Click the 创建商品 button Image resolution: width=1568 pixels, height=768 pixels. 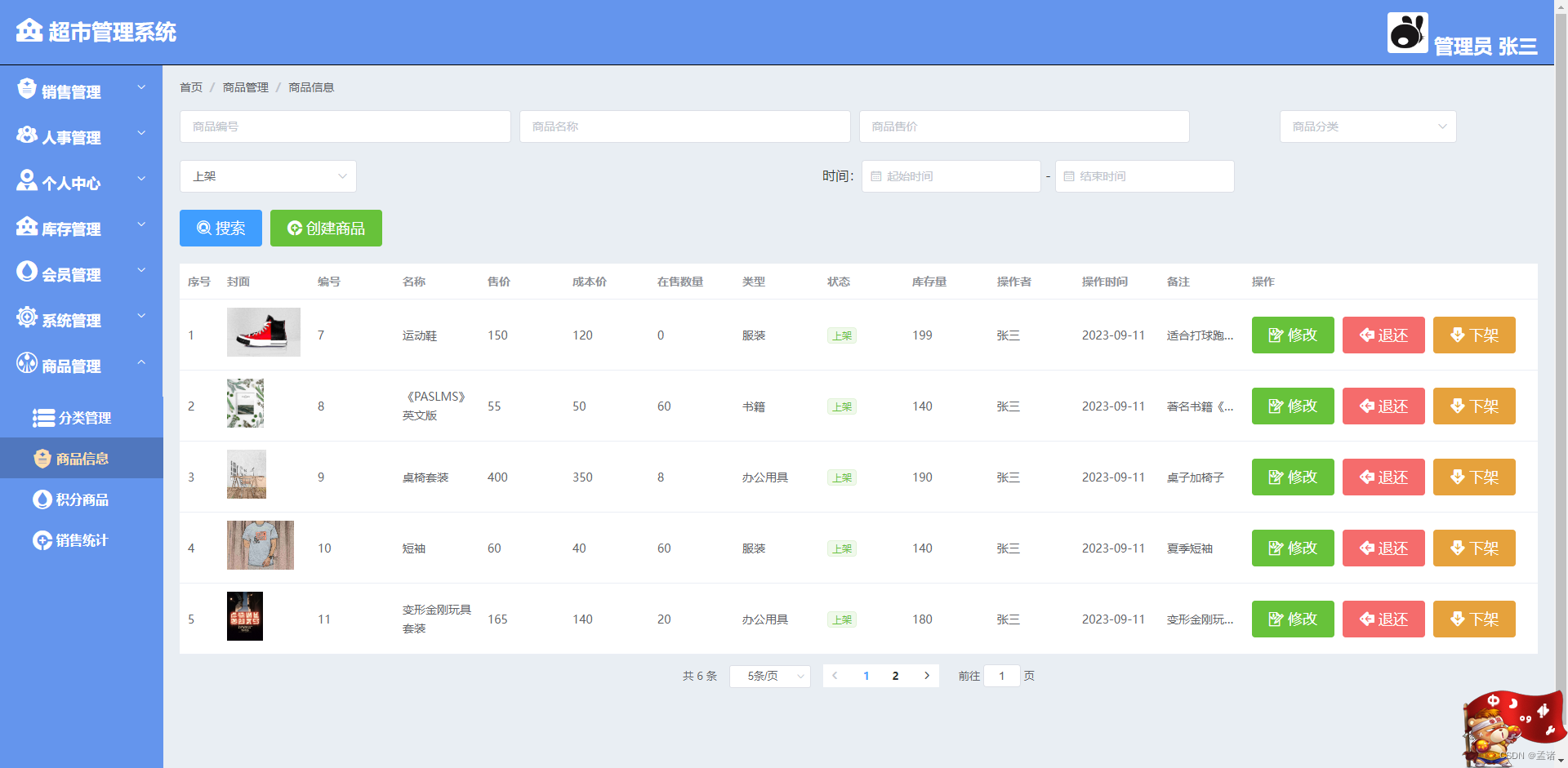point(326,228)
